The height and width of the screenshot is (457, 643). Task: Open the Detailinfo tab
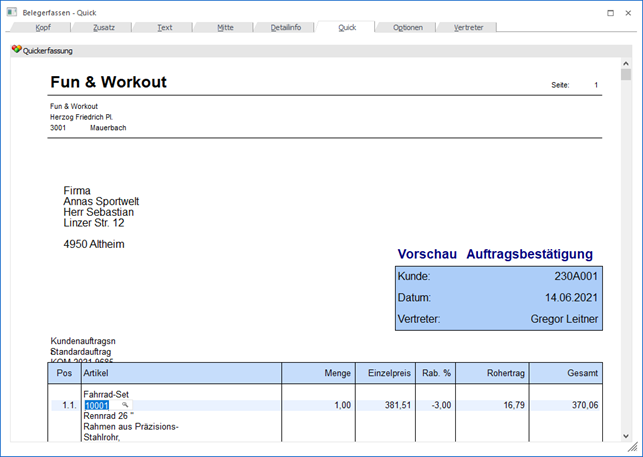[285, 27]
